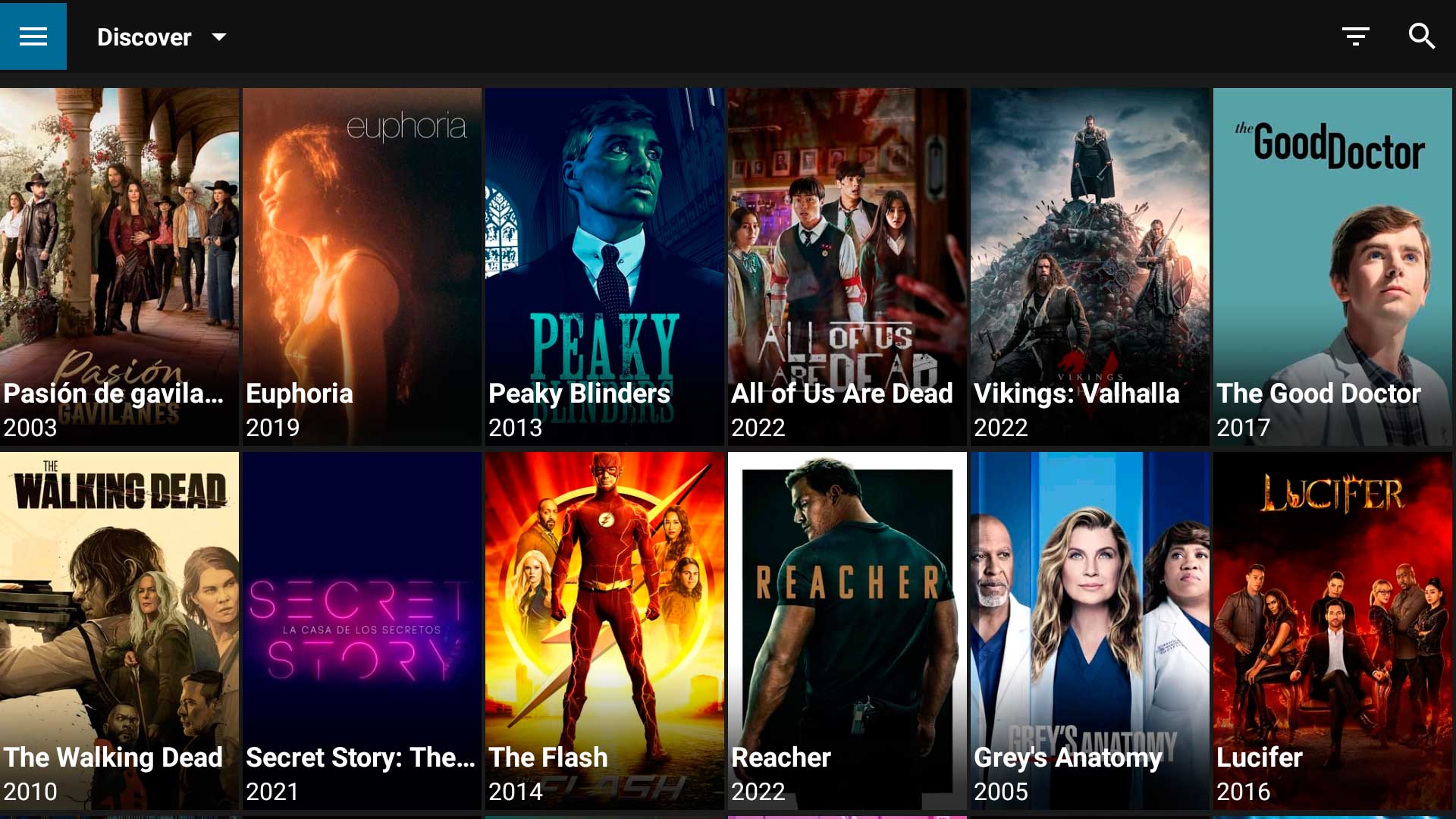
Task: Open All of Us Are Dead
Action: pos(847,267)
